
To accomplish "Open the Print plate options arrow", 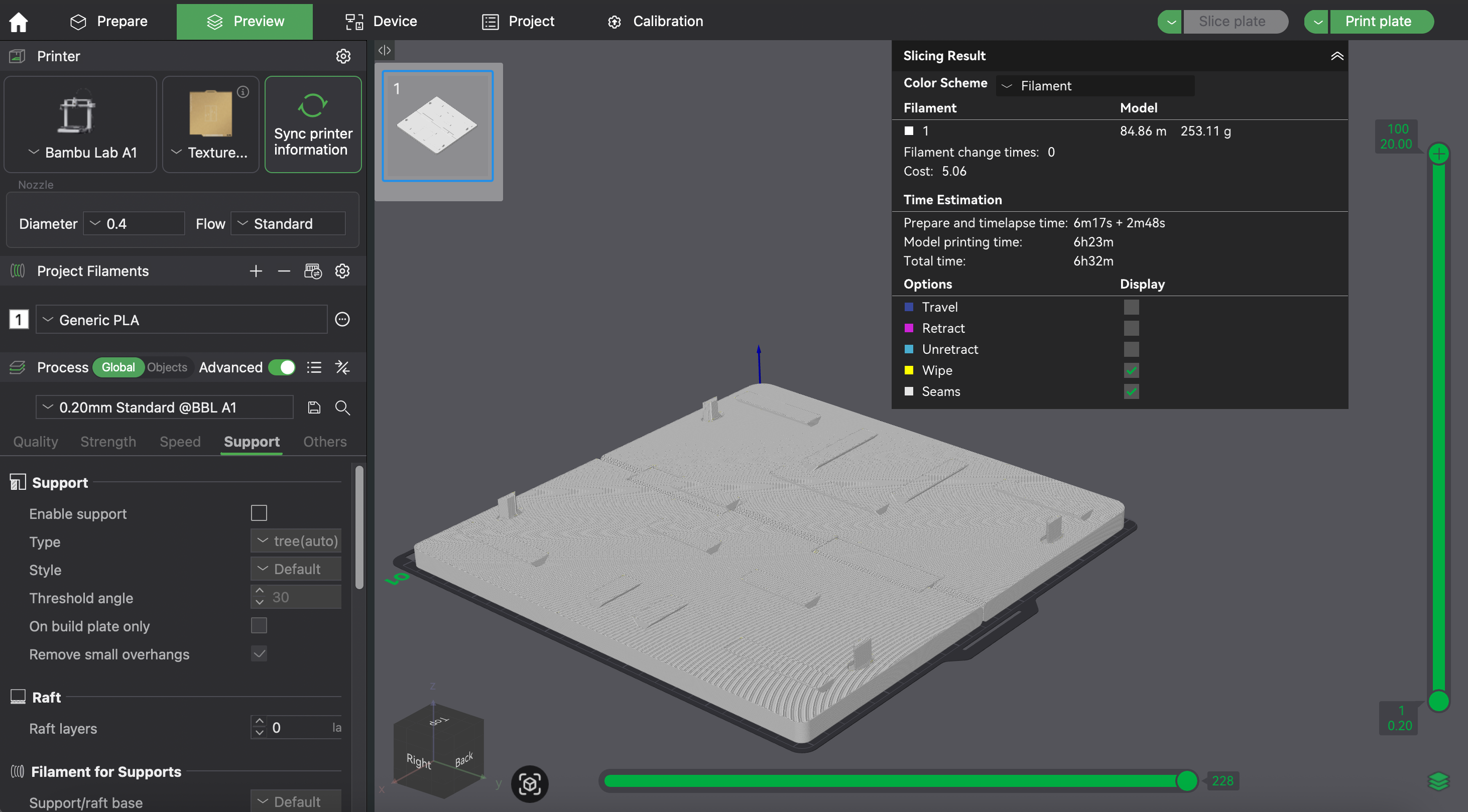I will (x=1317, y=22).
